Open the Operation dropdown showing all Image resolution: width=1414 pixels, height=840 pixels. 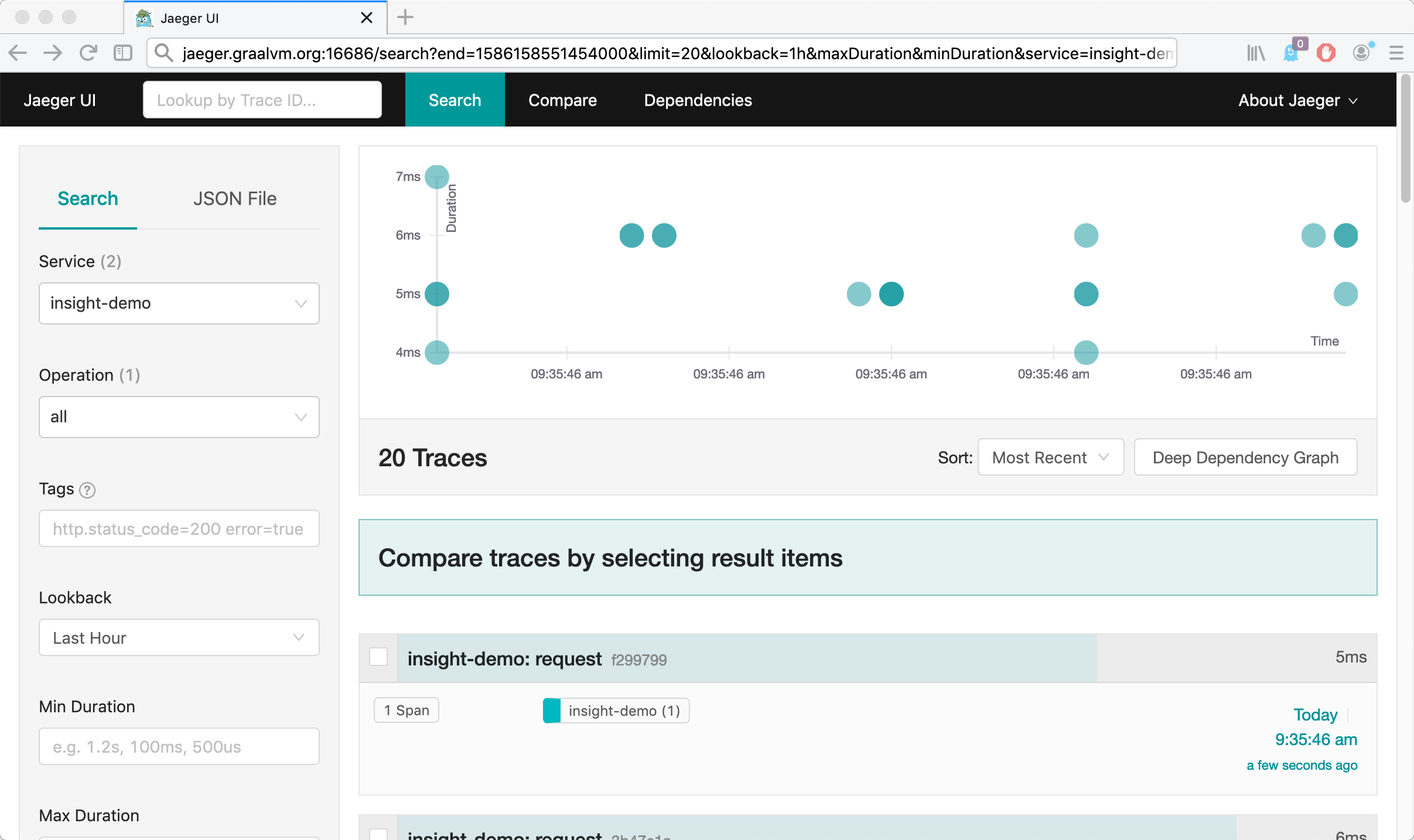point(179,417)
